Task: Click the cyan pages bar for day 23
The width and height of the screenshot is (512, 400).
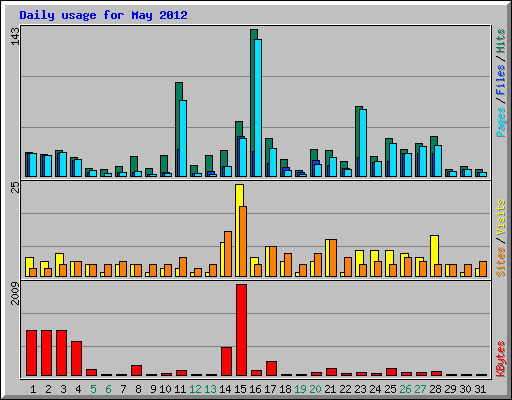Action: [x=363, y=143]
